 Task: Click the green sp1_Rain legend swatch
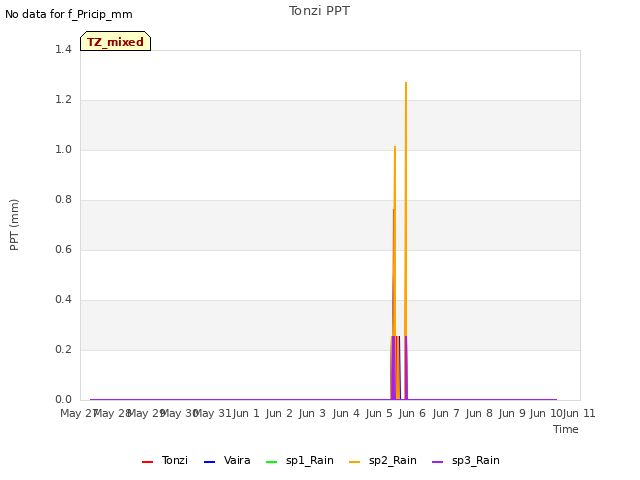click(271, 462)
